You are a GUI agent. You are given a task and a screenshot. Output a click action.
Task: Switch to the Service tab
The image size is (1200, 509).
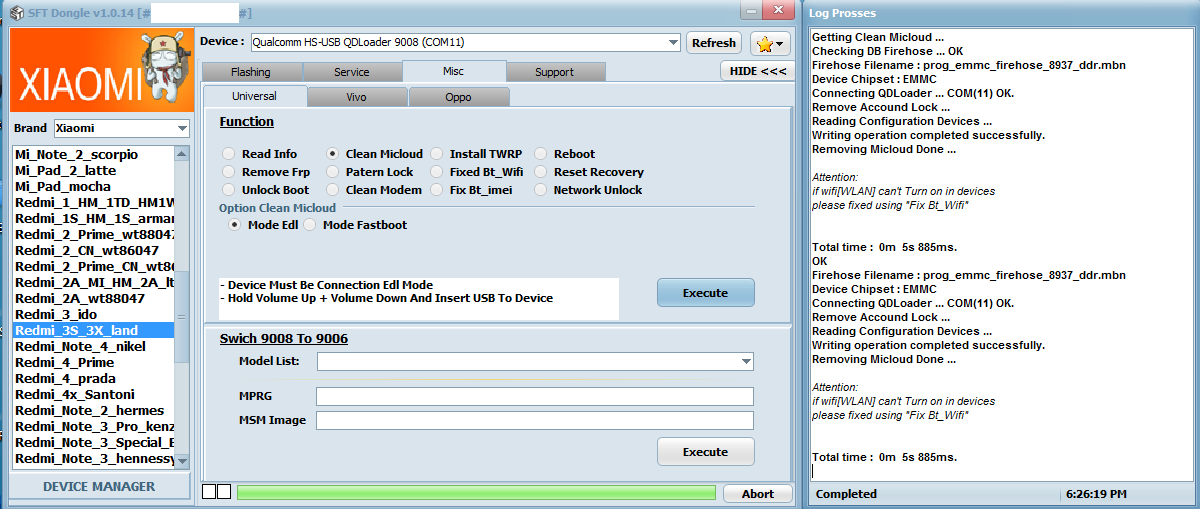click(x=352, y=72)
